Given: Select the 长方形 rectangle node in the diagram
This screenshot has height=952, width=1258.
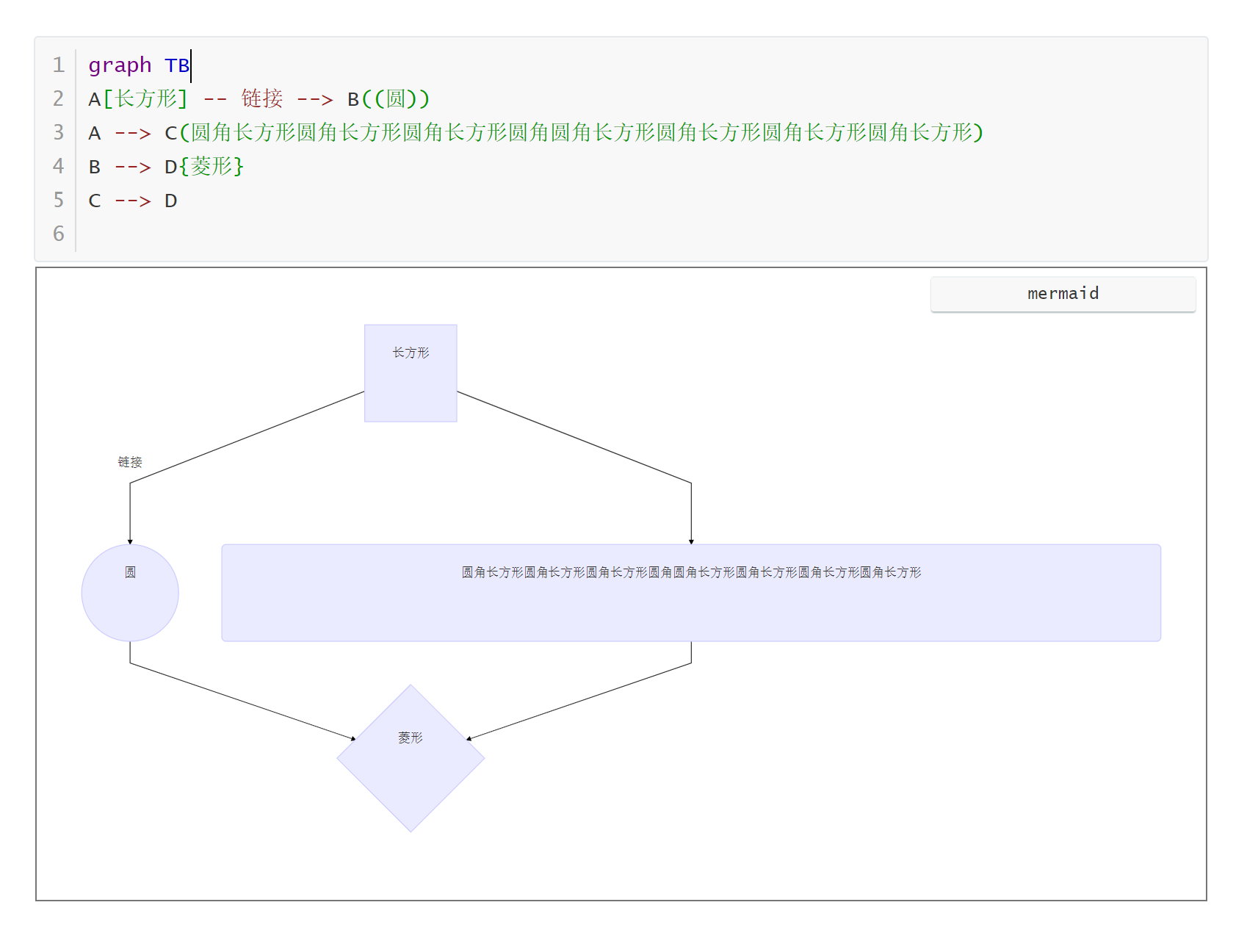Looking at the screenshot, I should [410, 372].
